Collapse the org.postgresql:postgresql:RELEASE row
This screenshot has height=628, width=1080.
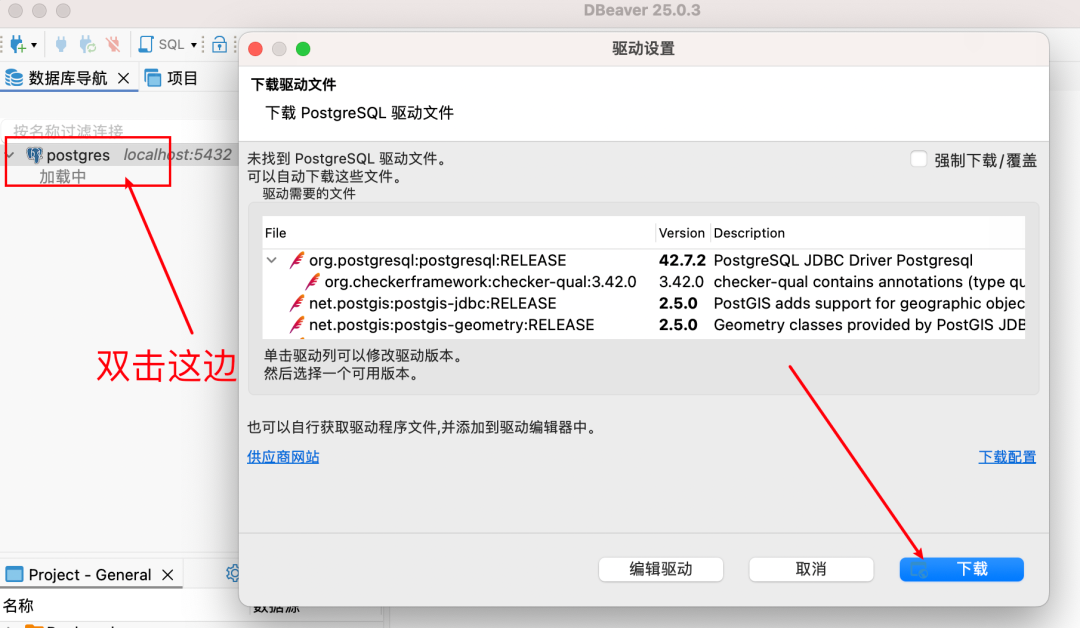click(272, 260)
